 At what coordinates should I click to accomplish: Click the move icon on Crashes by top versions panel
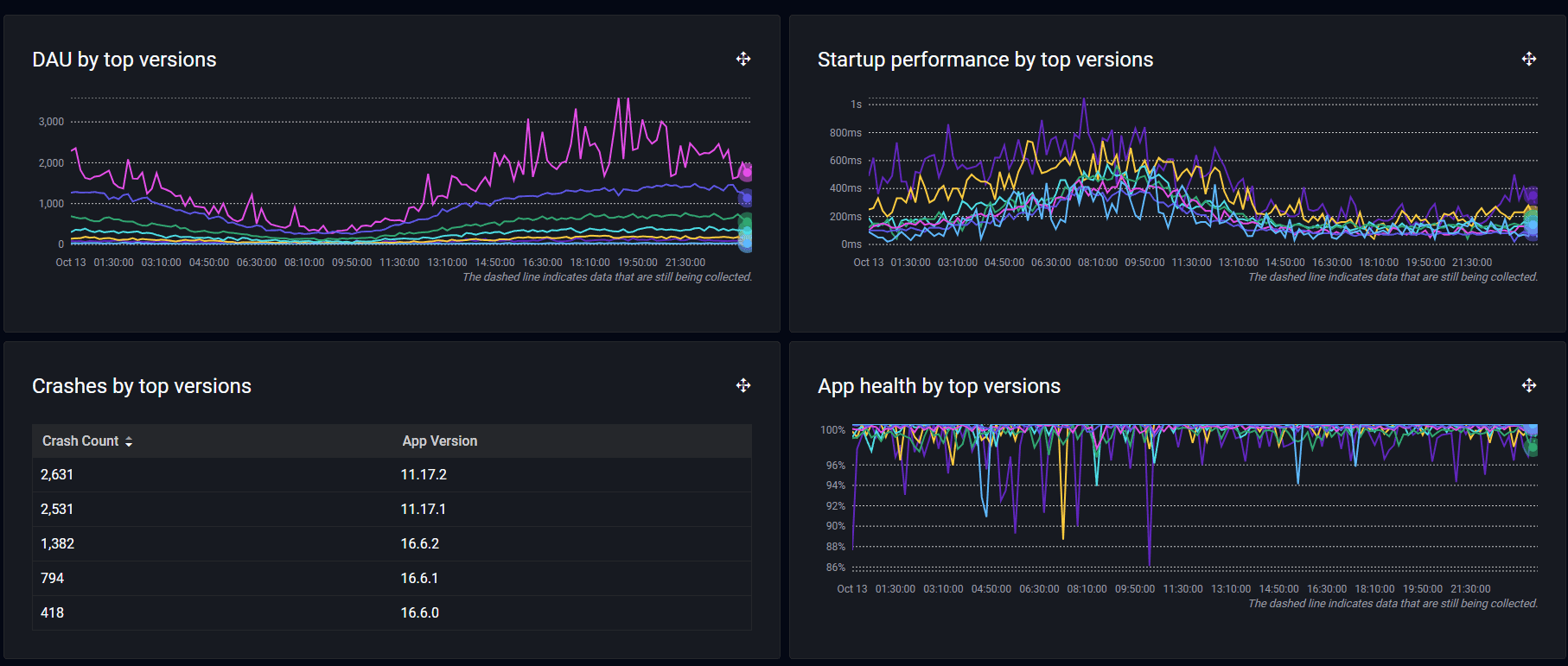(x=743, y=385)
